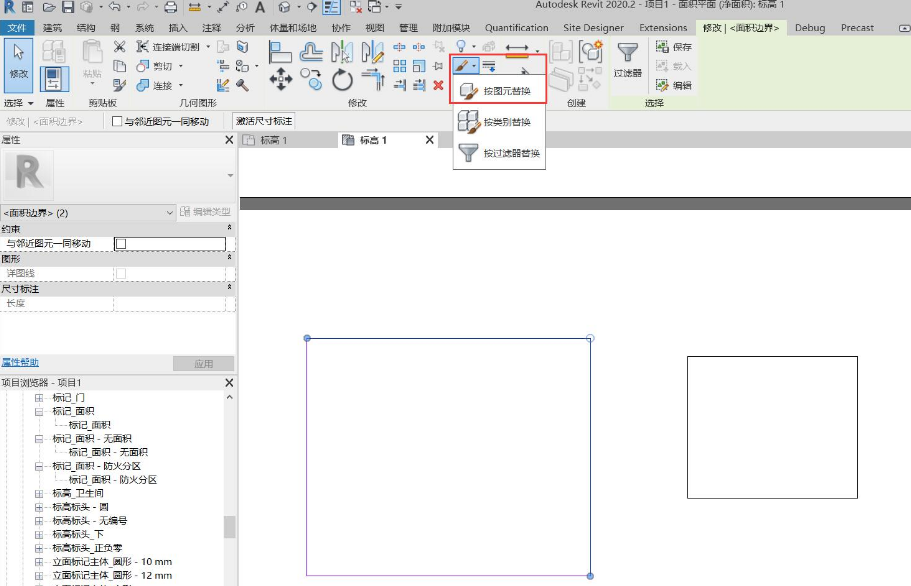Collapse the 标记_面积 - 防火分区 tree node
This screenshot has height=586, width=911.
click(39, 466)
